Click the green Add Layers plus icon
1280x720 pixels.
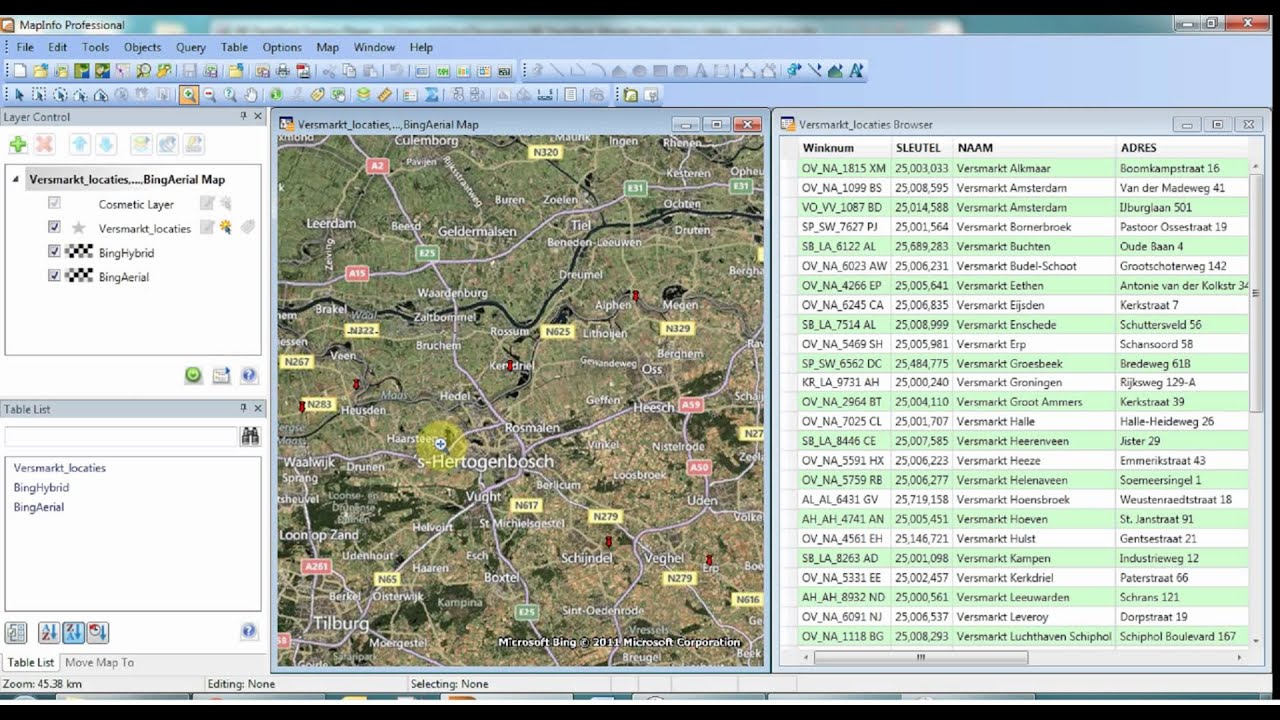pos(18,145)
